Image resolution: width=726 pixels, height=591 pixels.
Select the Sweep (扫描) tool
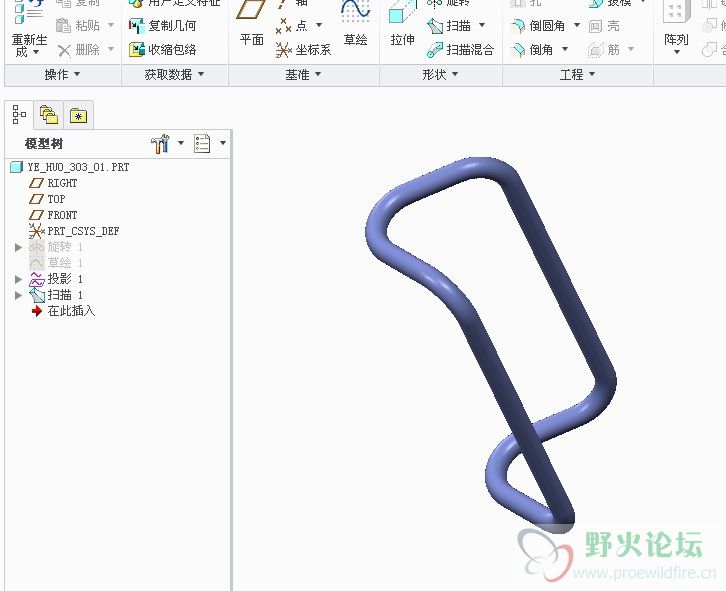point(449,25)
